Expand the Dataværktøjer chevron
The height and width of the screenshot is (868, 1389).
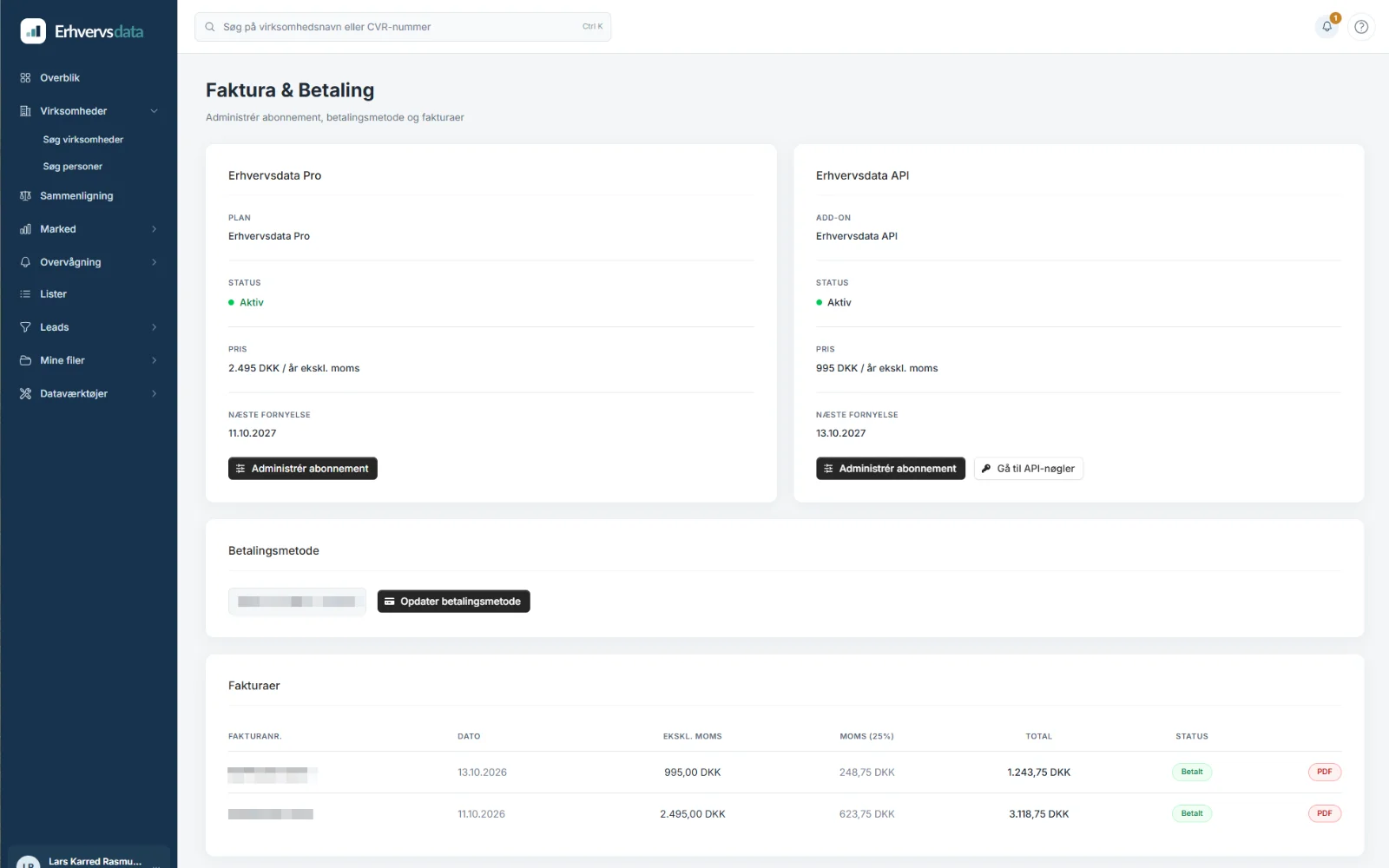155,394
